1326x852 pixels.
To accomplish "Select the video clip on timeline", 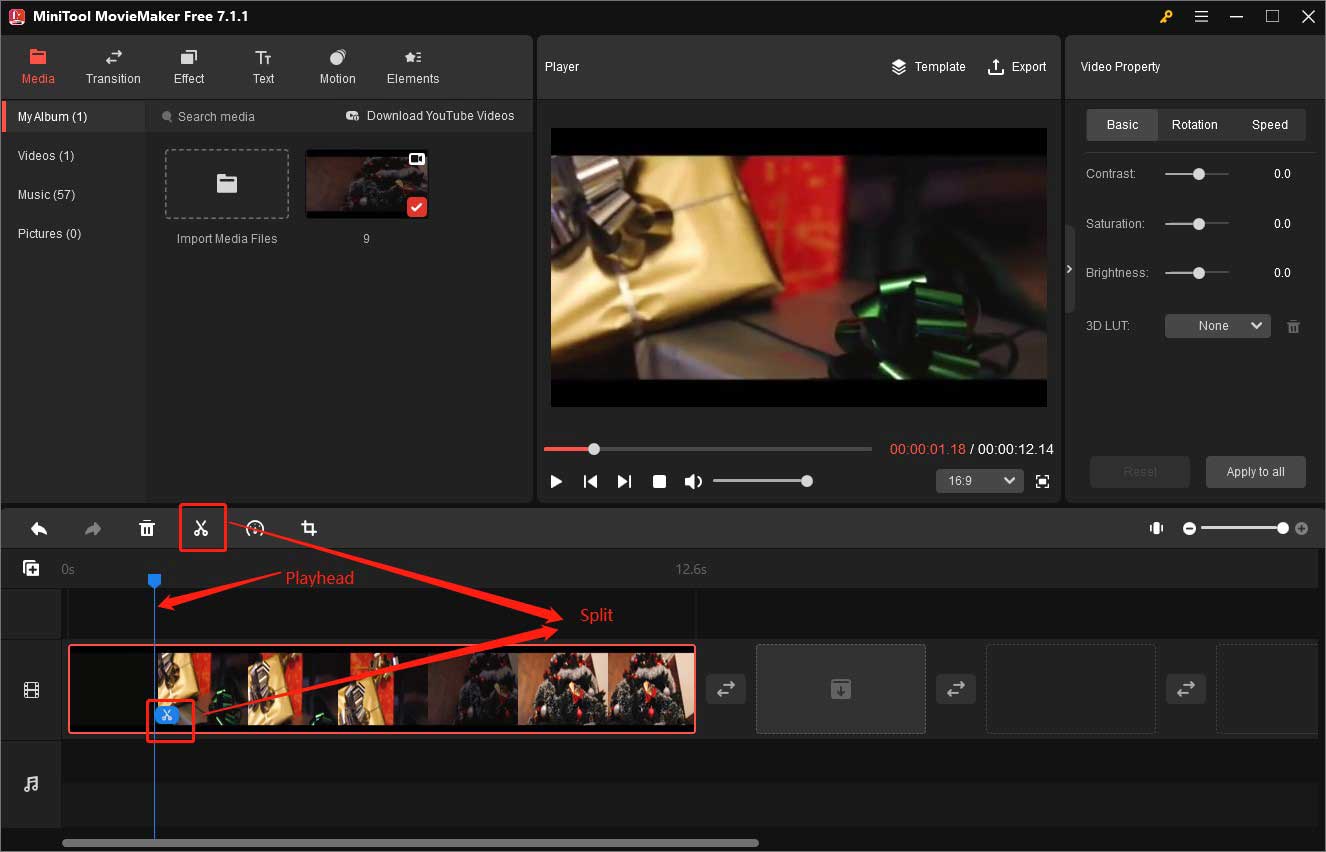I will coord(382,689).
